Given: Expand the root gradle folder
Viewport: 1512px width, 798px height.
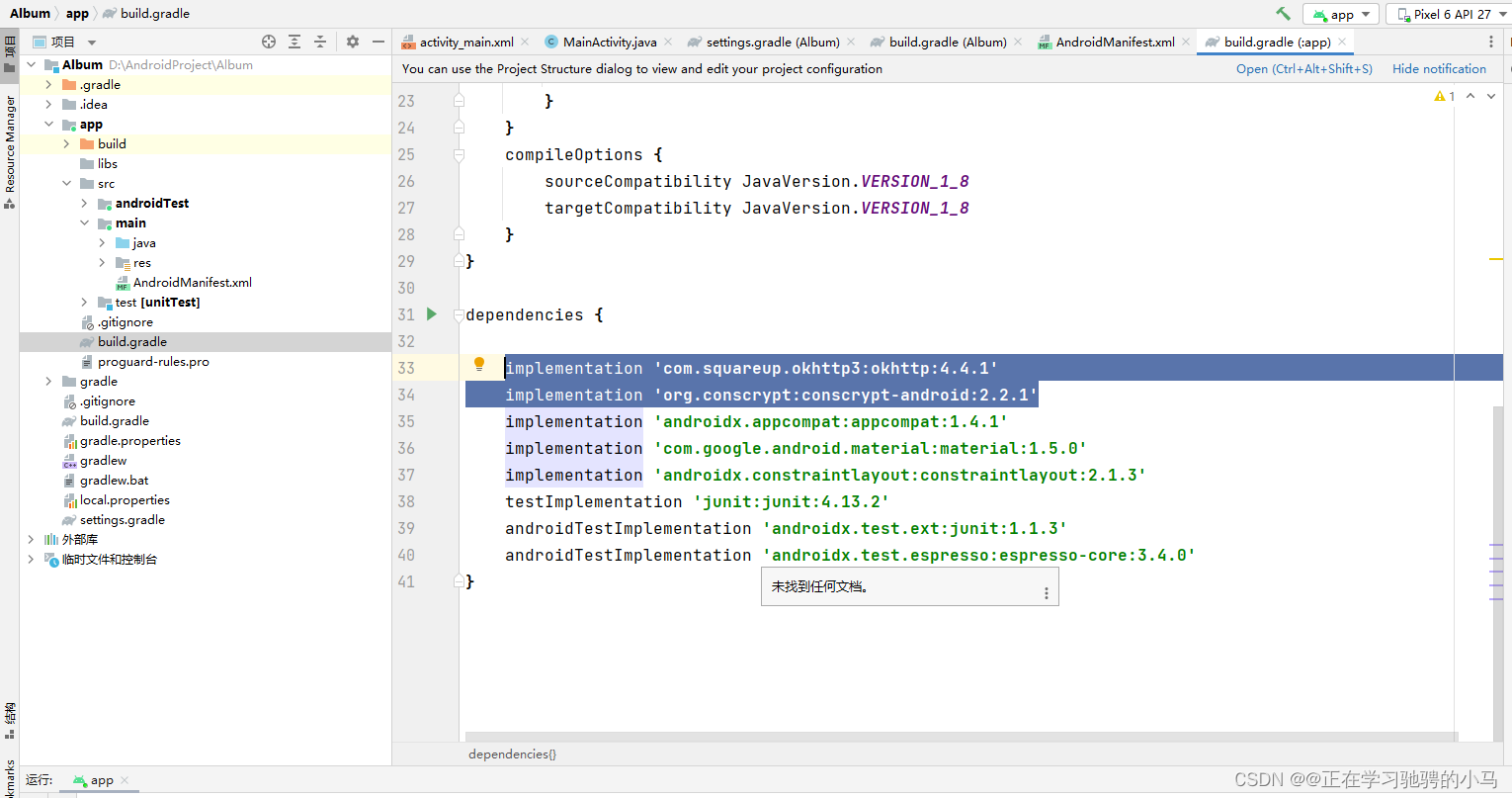Looking at the screenshot, I should coord(48,382).
